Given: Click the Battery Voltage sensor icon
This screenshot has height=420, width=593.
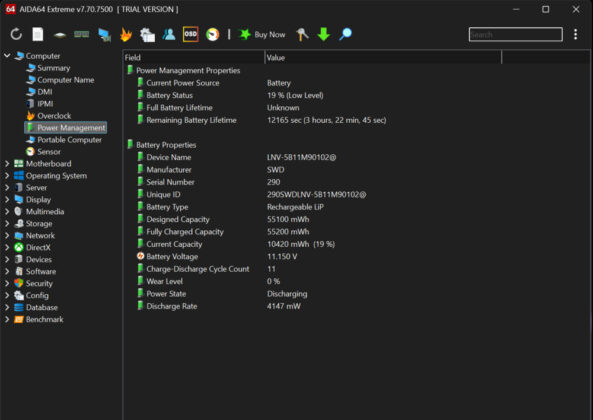Looking at the screenshot, I should (140, 256).
